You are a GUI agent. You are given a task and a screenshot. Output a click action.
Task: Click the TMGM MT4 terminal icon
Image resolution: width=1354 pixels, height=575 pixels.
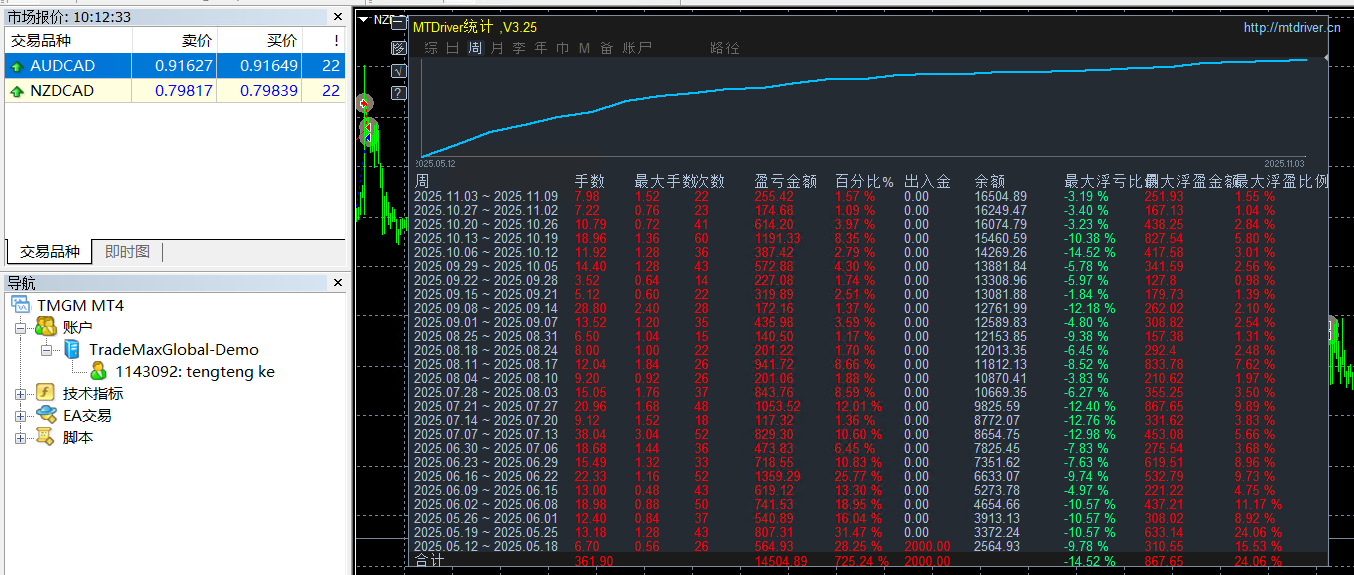(x=21, y=305)
